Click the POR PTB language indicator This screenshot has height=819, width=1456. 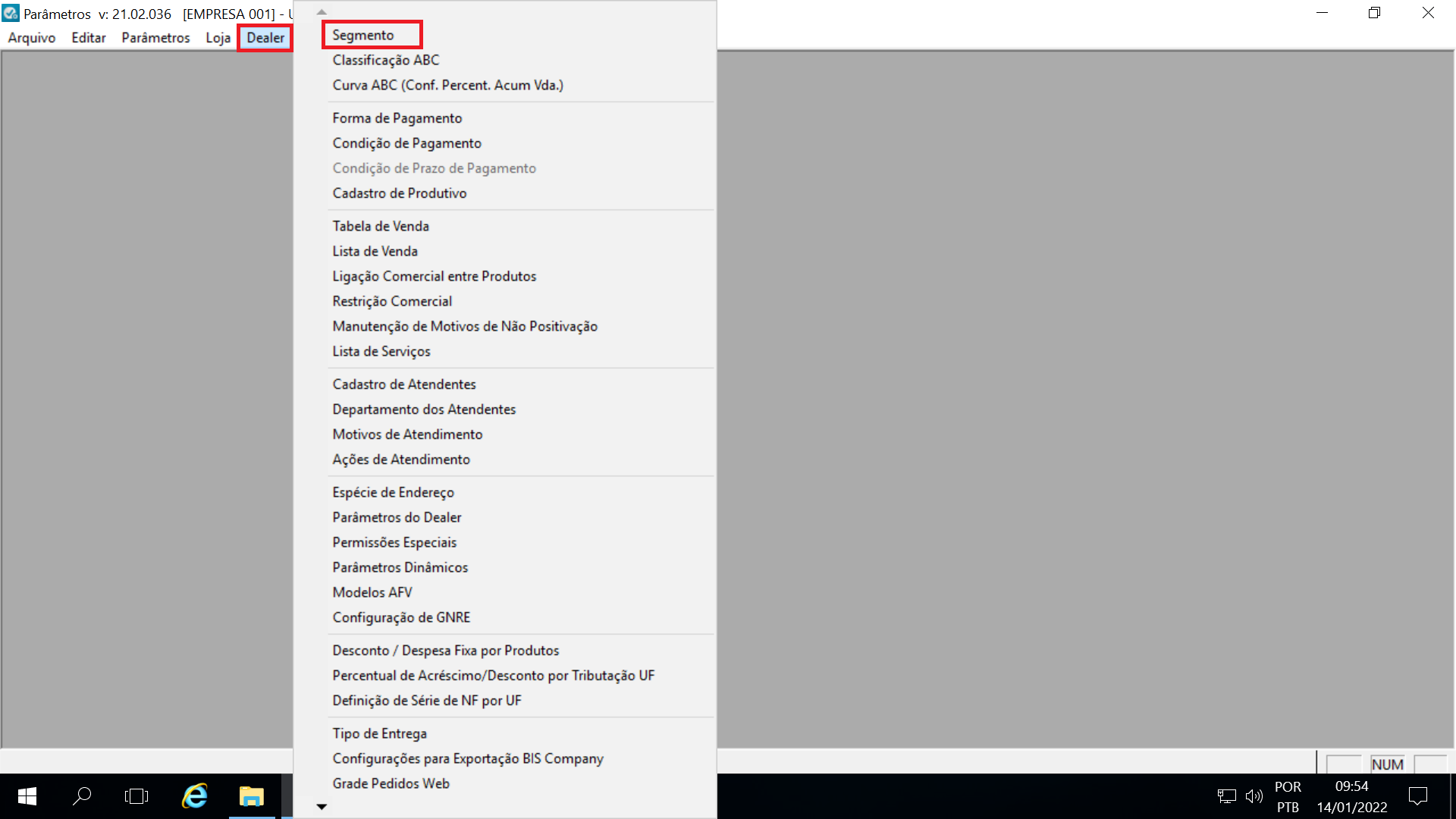(1288, 797)
